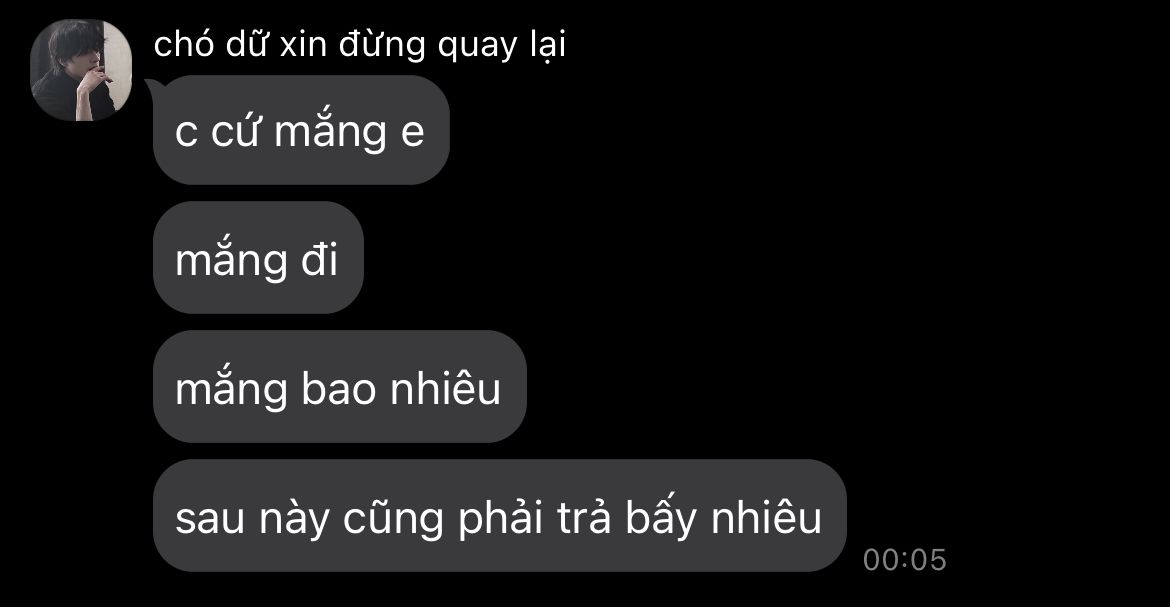Click the letter "e" ending the first message
This screenshot has height=607, width=1170.
[x=413, y=133]
